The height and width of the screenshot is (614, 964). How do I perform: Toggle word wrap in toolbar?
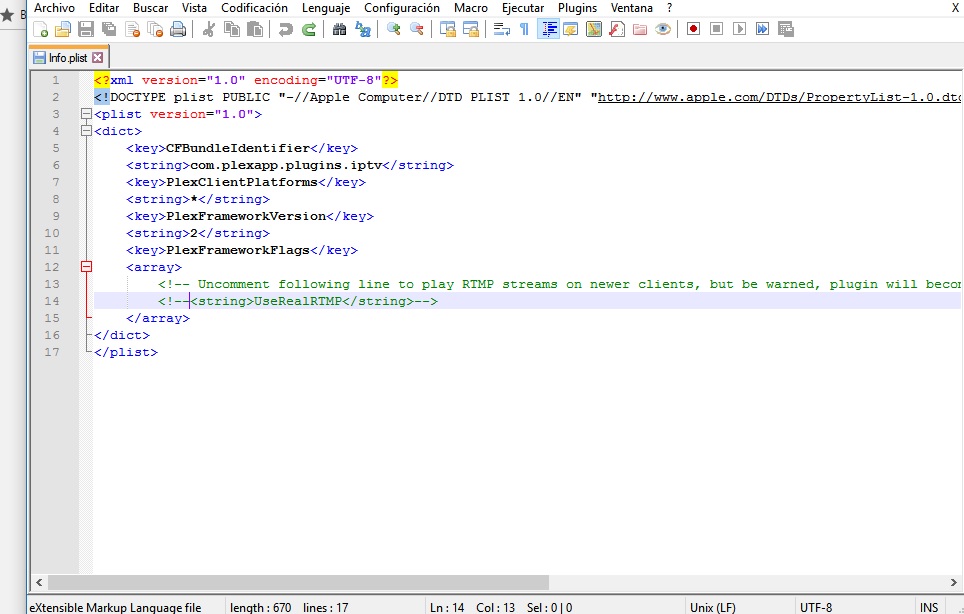[502, 29]
